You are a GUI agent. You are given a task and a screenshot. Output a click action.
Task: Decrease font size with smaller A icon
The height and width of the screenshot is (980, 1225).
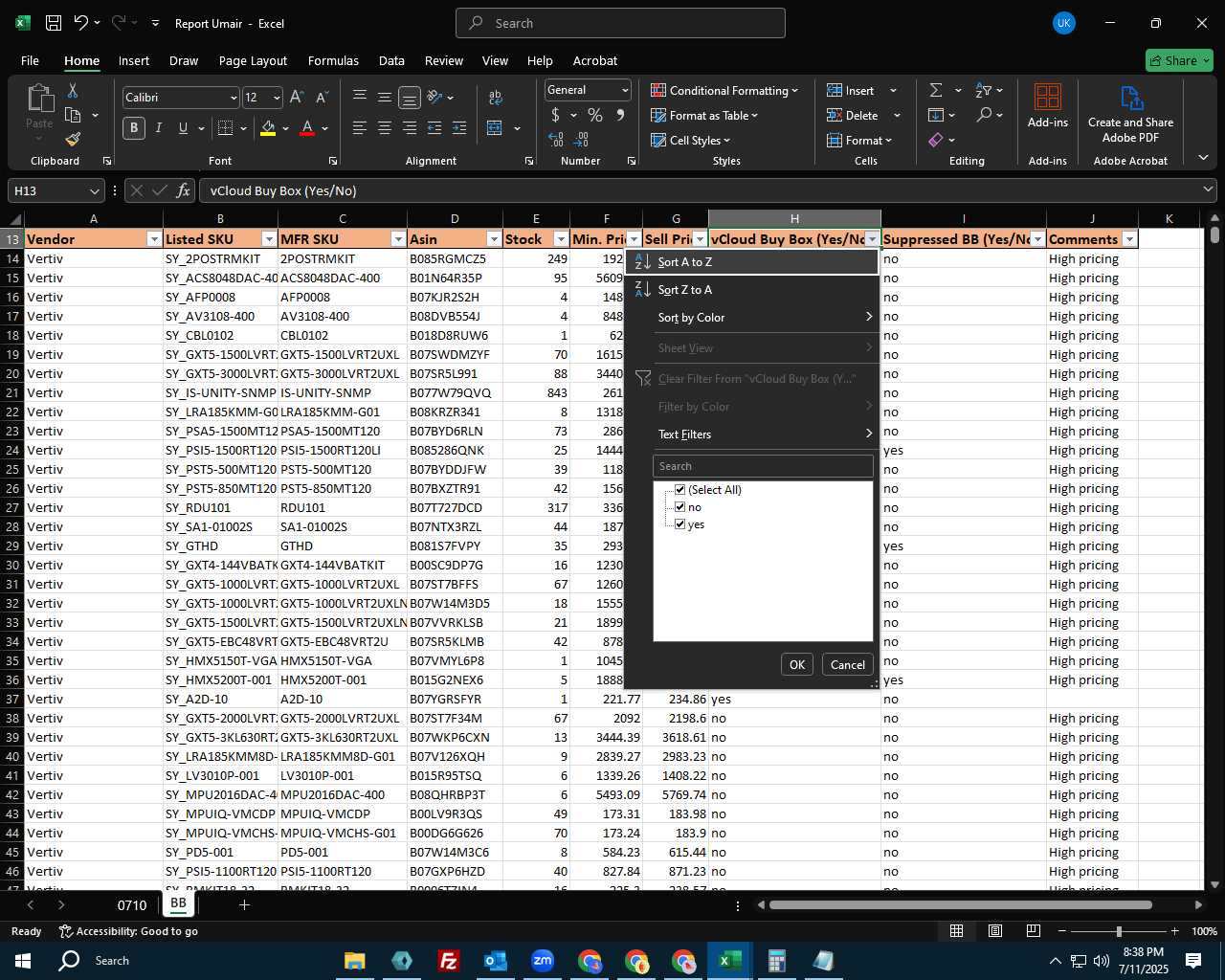tap(322, 97)
